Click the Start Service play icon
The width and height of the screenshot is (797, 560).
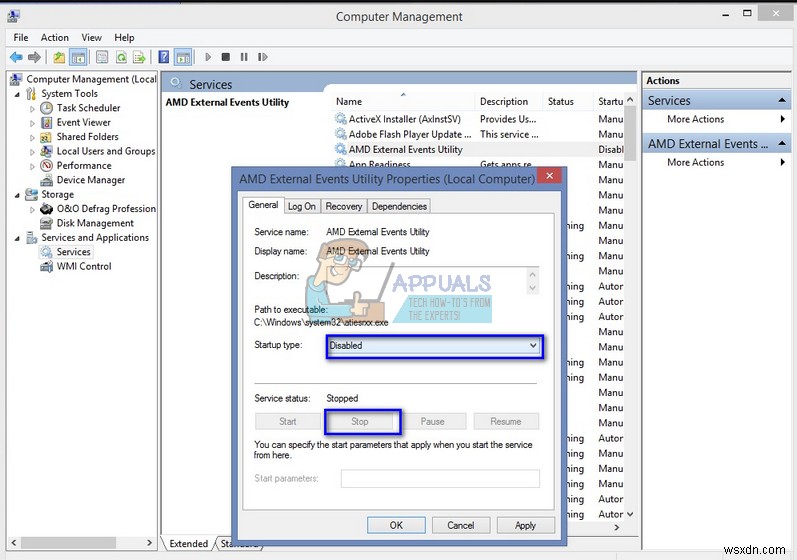tap(208, 57)
